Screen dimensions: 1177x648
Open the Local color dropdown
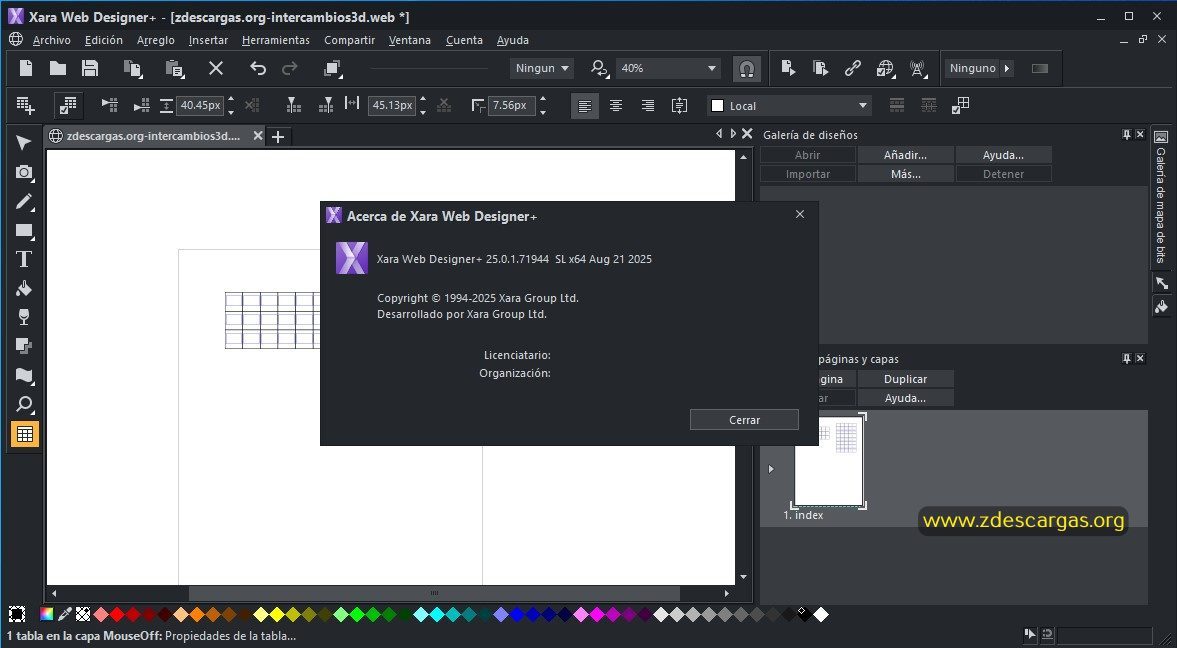(x=790, y=106)
